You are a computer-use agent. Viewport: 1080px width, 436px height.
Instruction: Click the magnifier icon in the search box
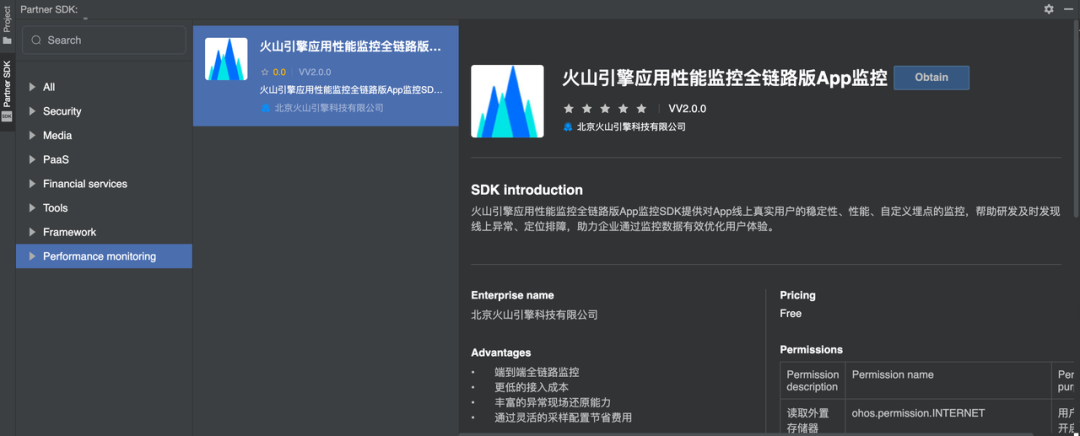pyautogui.click(x=37, y=40)
